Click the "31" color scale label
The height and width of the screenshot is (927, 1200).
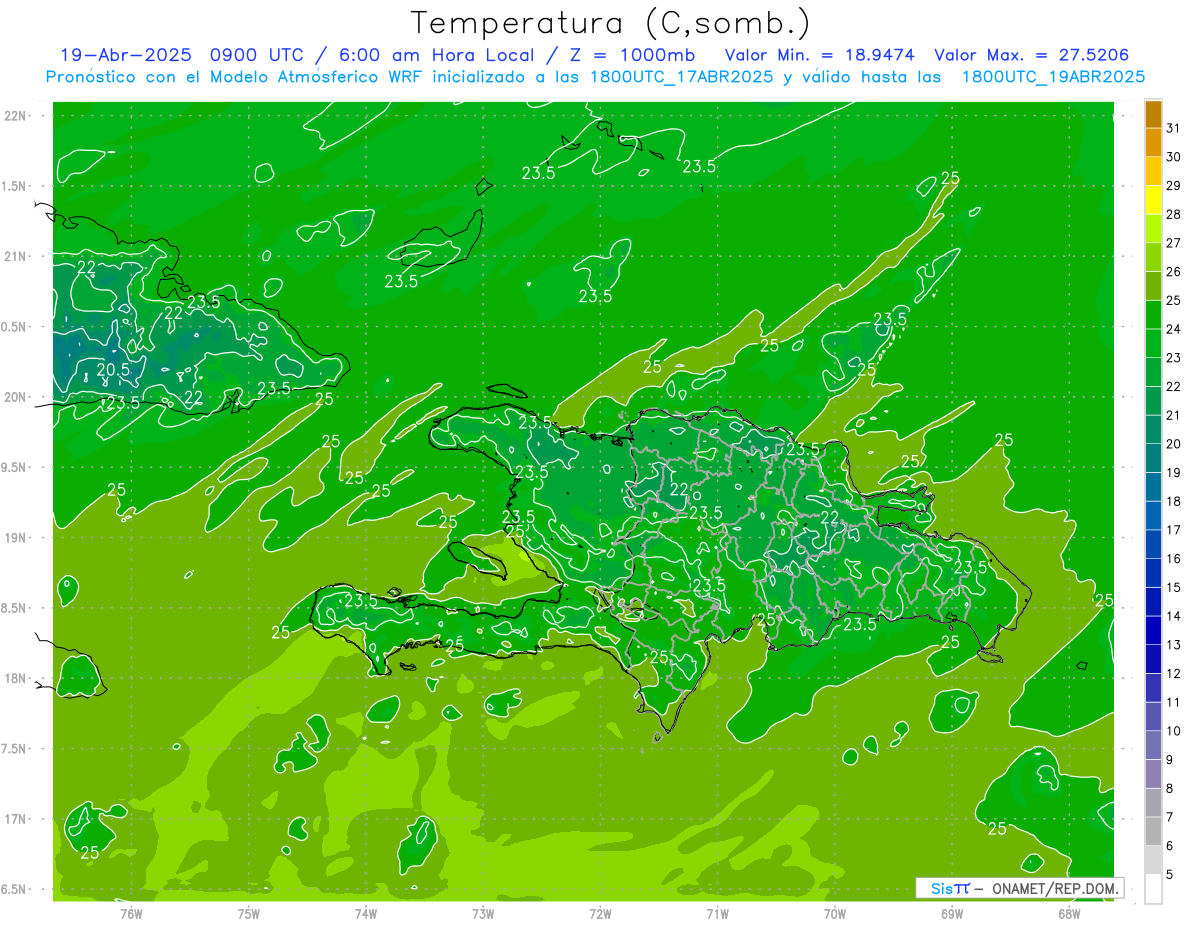1174,128
